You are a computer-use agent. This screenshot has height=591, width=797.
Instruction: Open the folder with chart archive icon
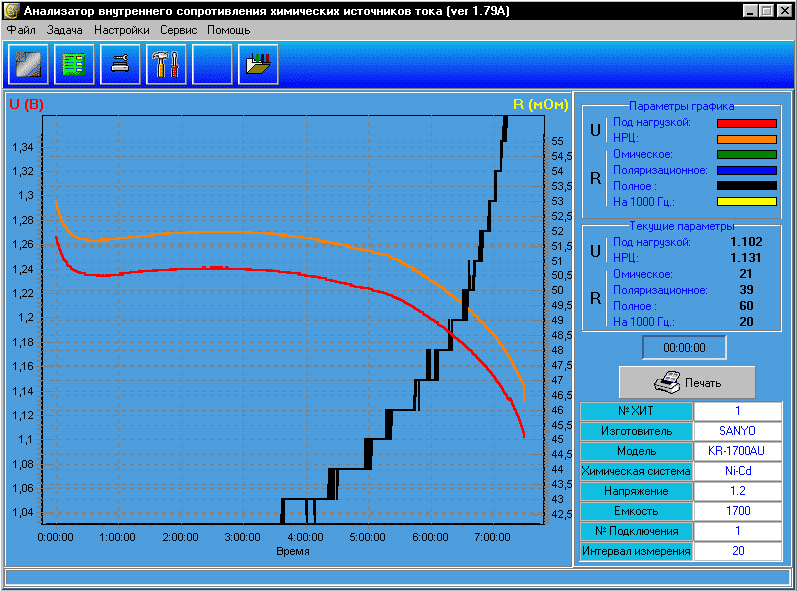[258, 64]
